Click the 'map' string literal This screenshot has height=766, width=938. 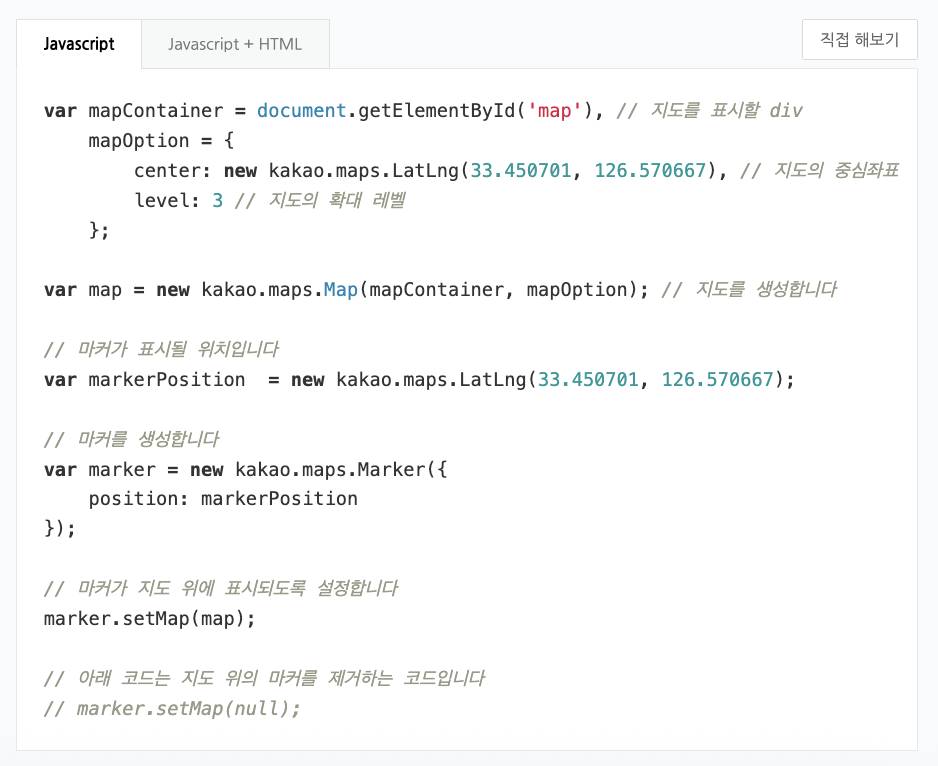point(555,111)
